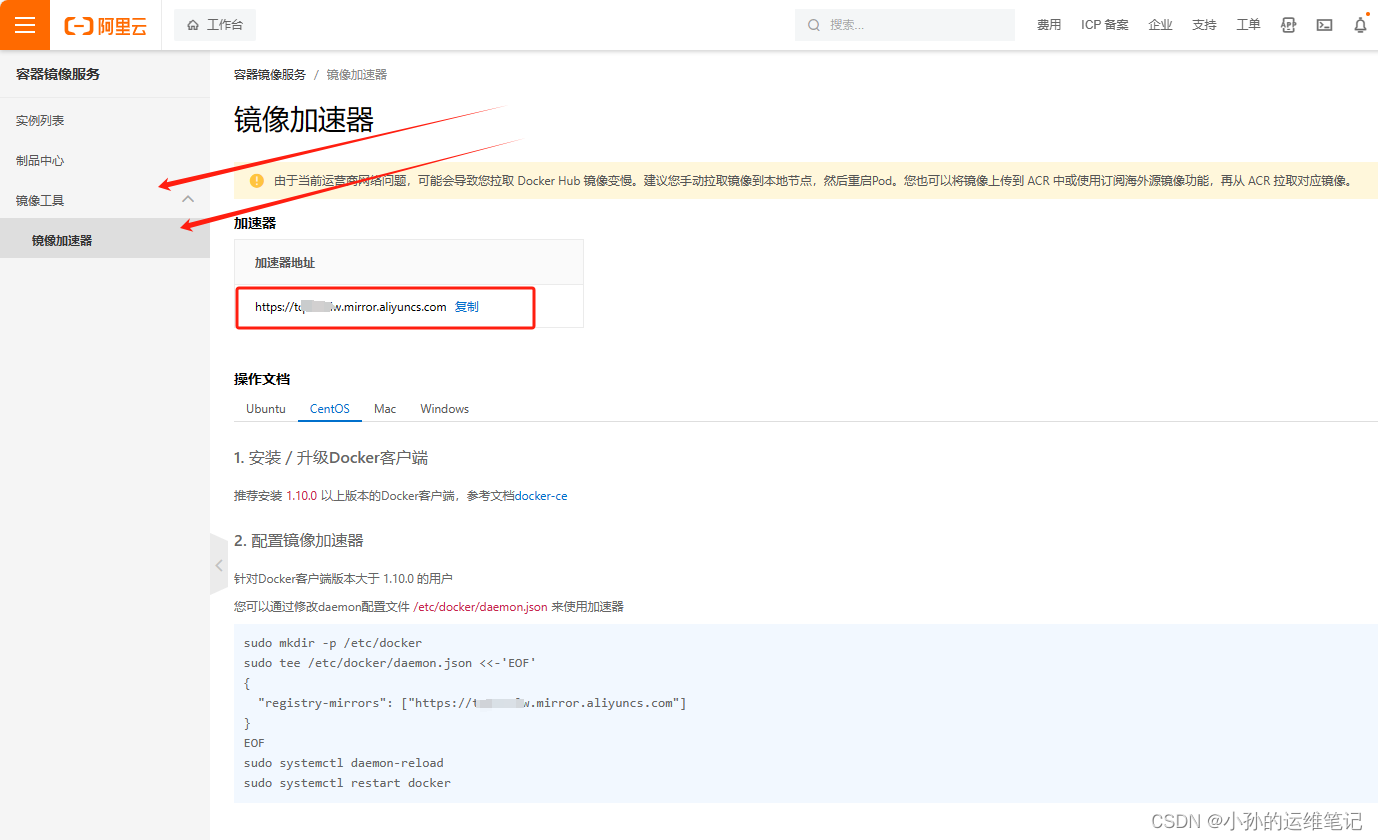Focus the top search box
The height and width of the screenshot is (840, 1378).
click(905, 25)
